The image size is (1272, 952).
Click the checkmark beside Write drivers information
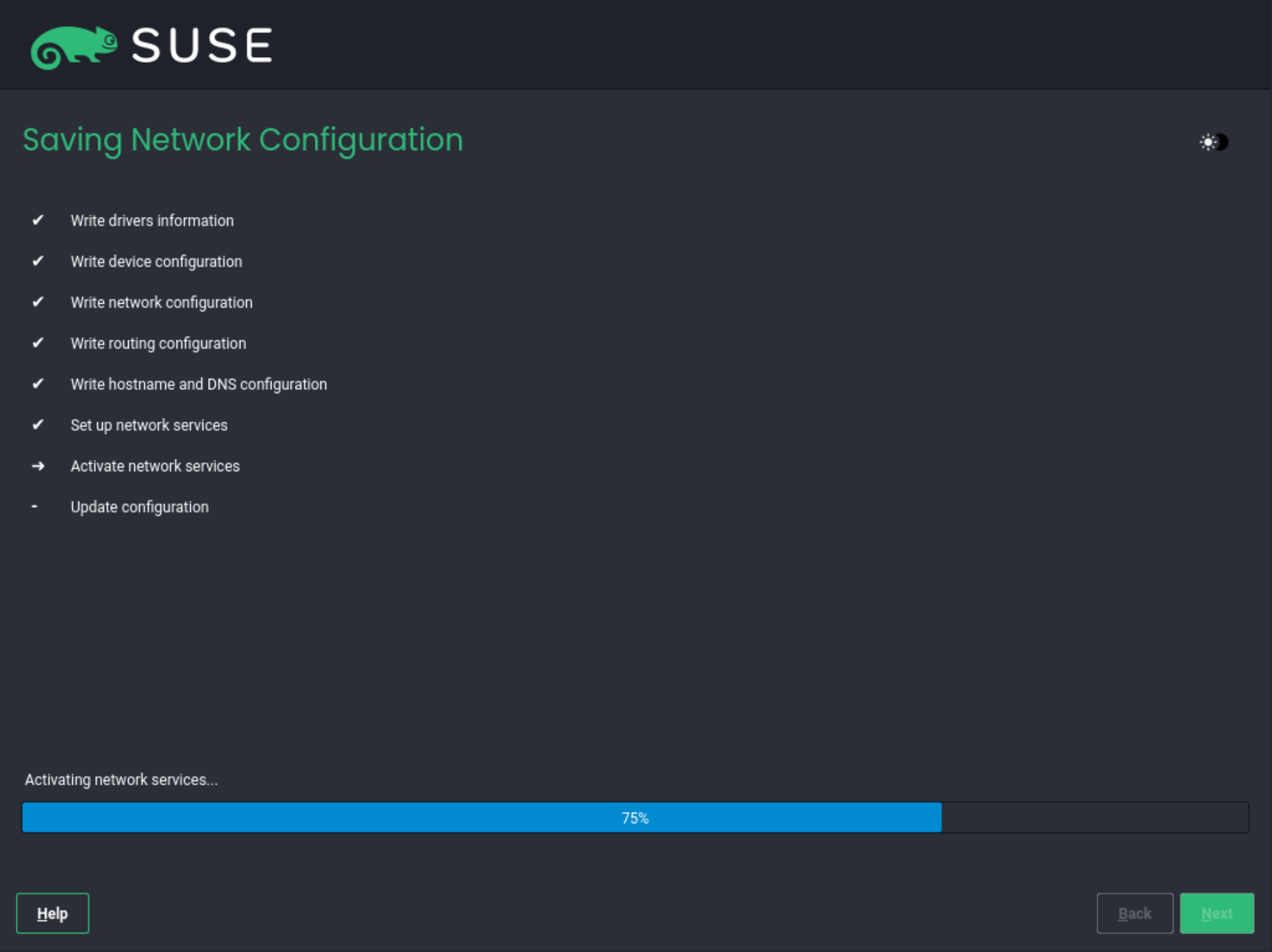point(37,220)
